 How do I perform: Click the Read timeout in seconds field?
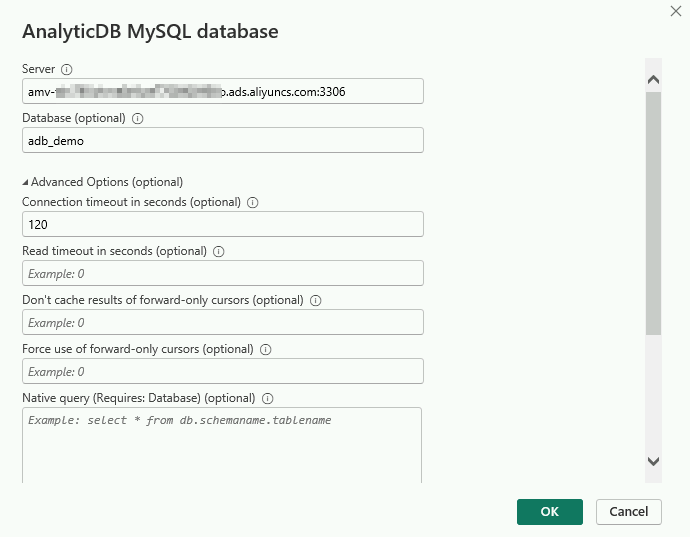[223, 273]
